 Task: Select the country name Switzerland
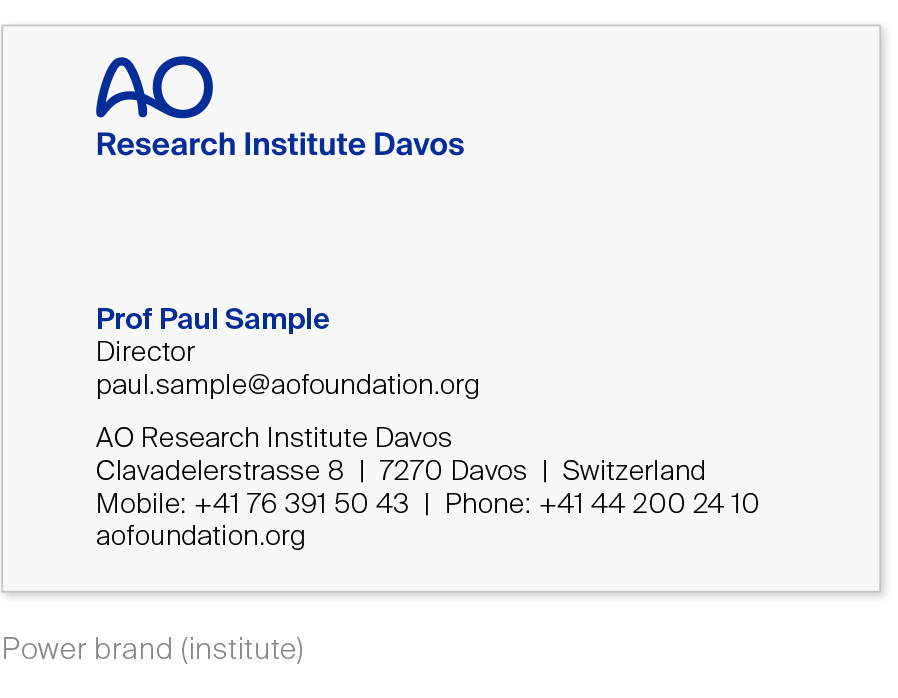pos(633,471)
